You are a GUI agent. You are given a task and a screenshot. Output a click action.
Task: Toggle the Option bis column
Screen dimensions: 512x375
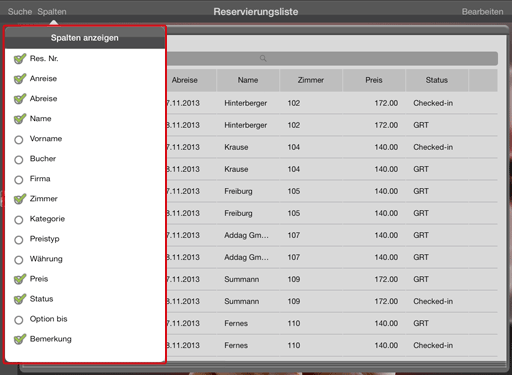click(19, 320)
